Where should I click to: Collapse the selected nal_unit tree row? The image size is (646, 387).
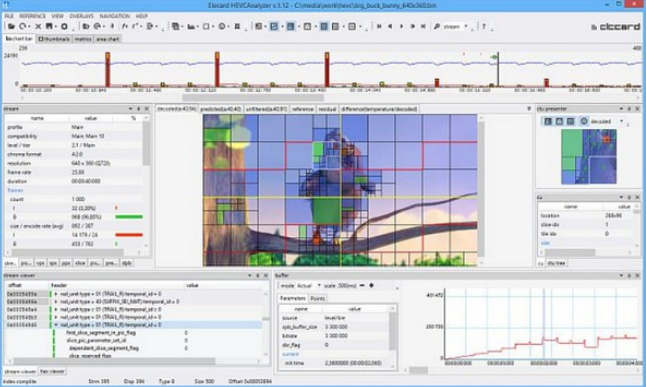[x=56, y=325]
